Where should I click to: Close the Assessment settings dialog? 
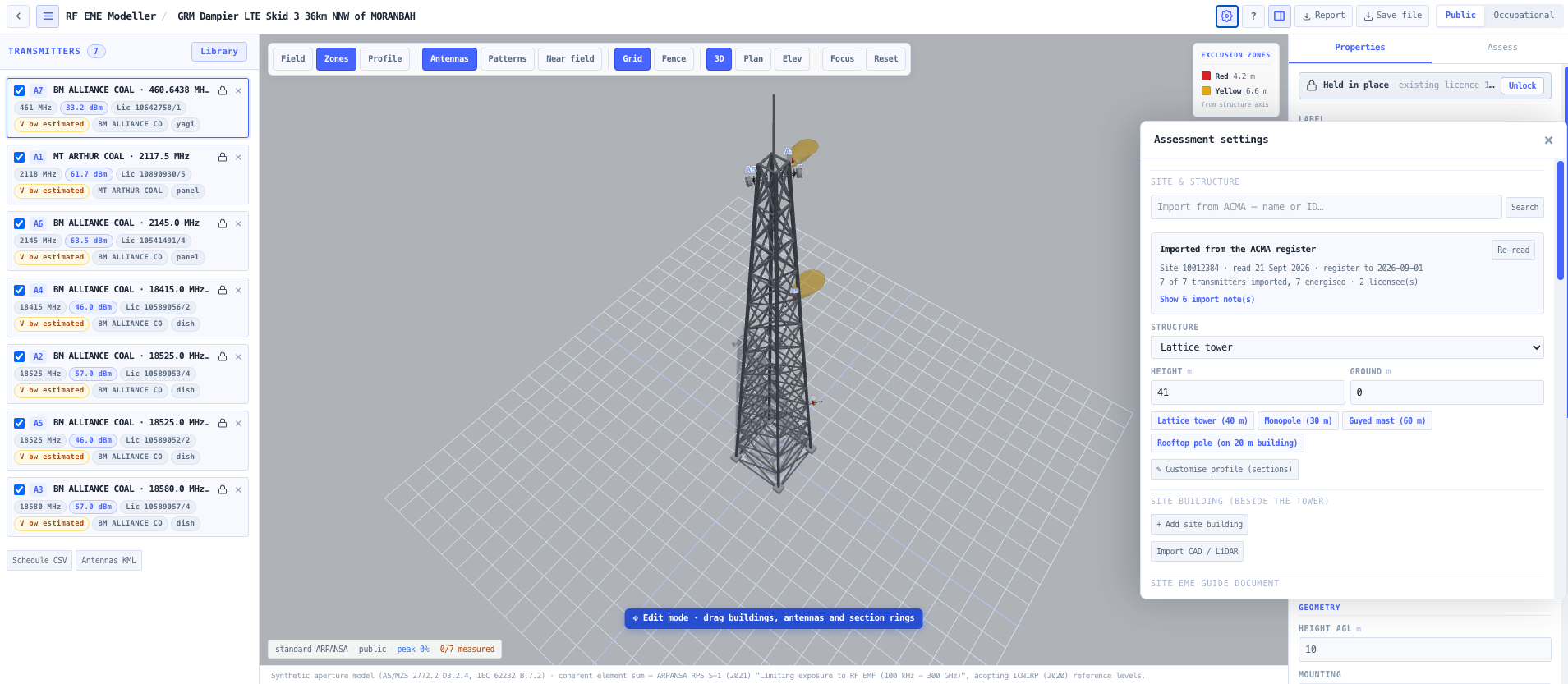1548,140
